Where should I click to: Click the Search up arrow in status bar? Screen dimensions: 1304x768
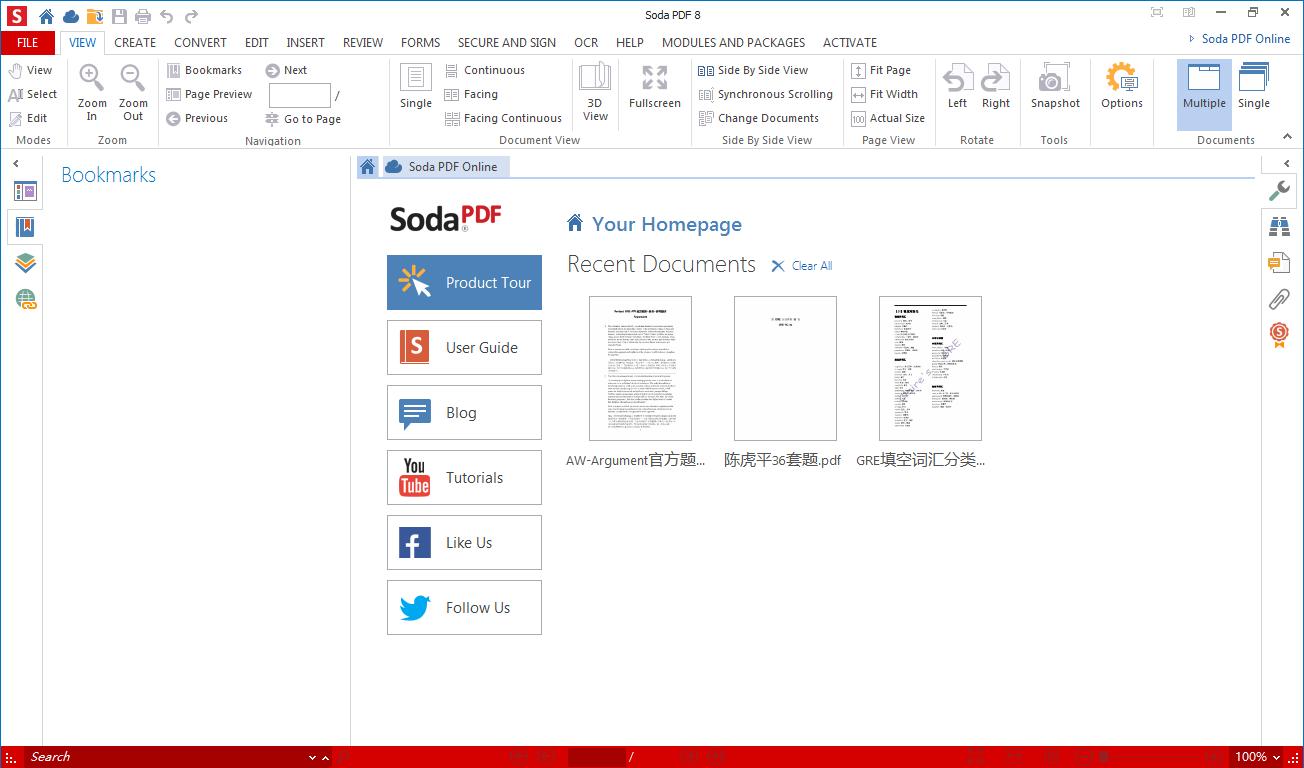coord(324,758)
